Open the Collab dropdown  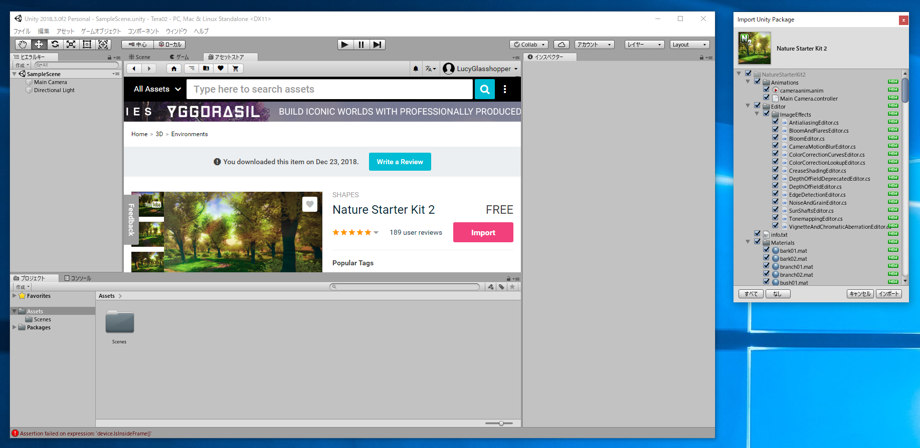529,45
